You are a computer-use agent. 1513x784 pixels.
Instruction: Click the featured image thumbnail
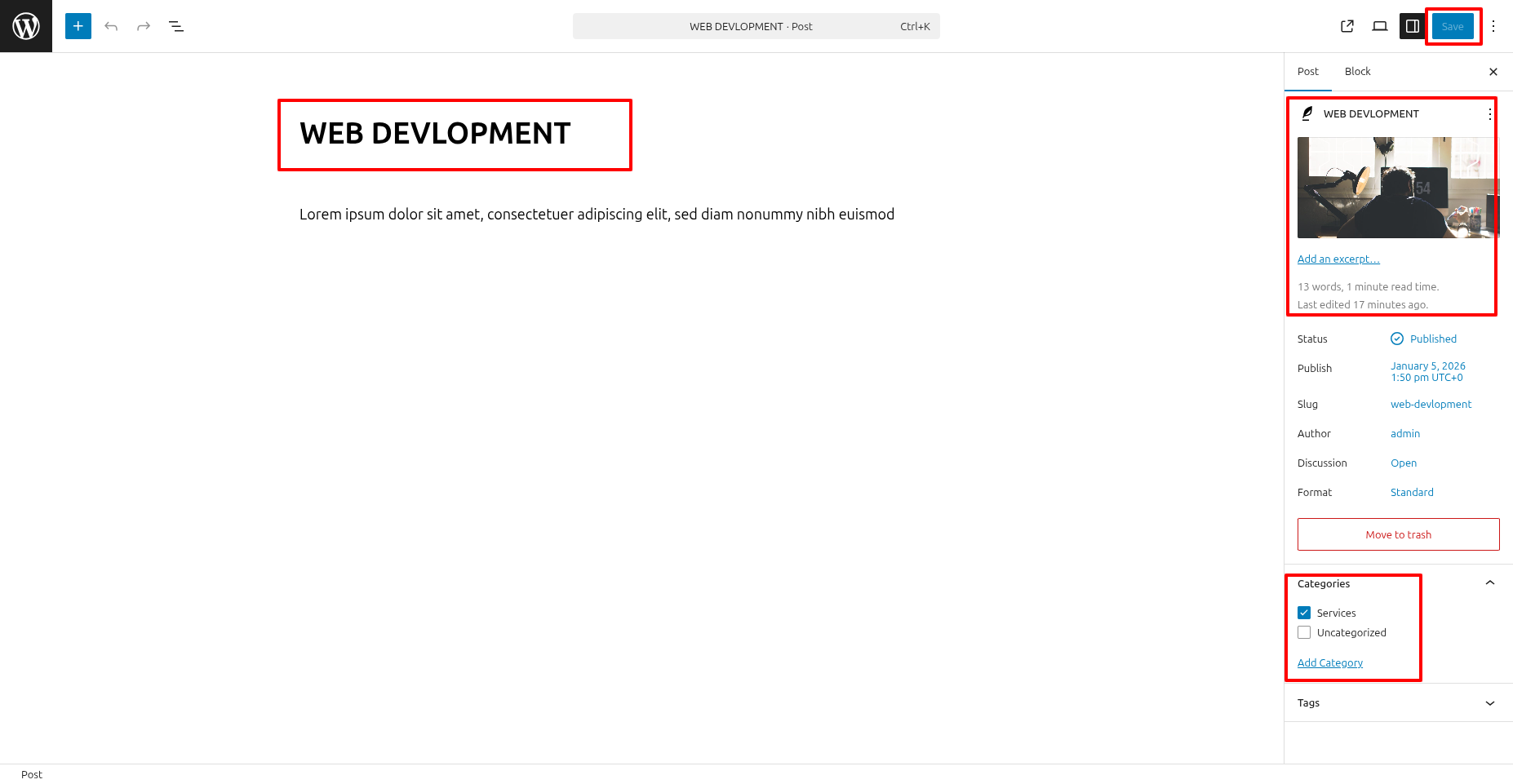(1397, 188)
